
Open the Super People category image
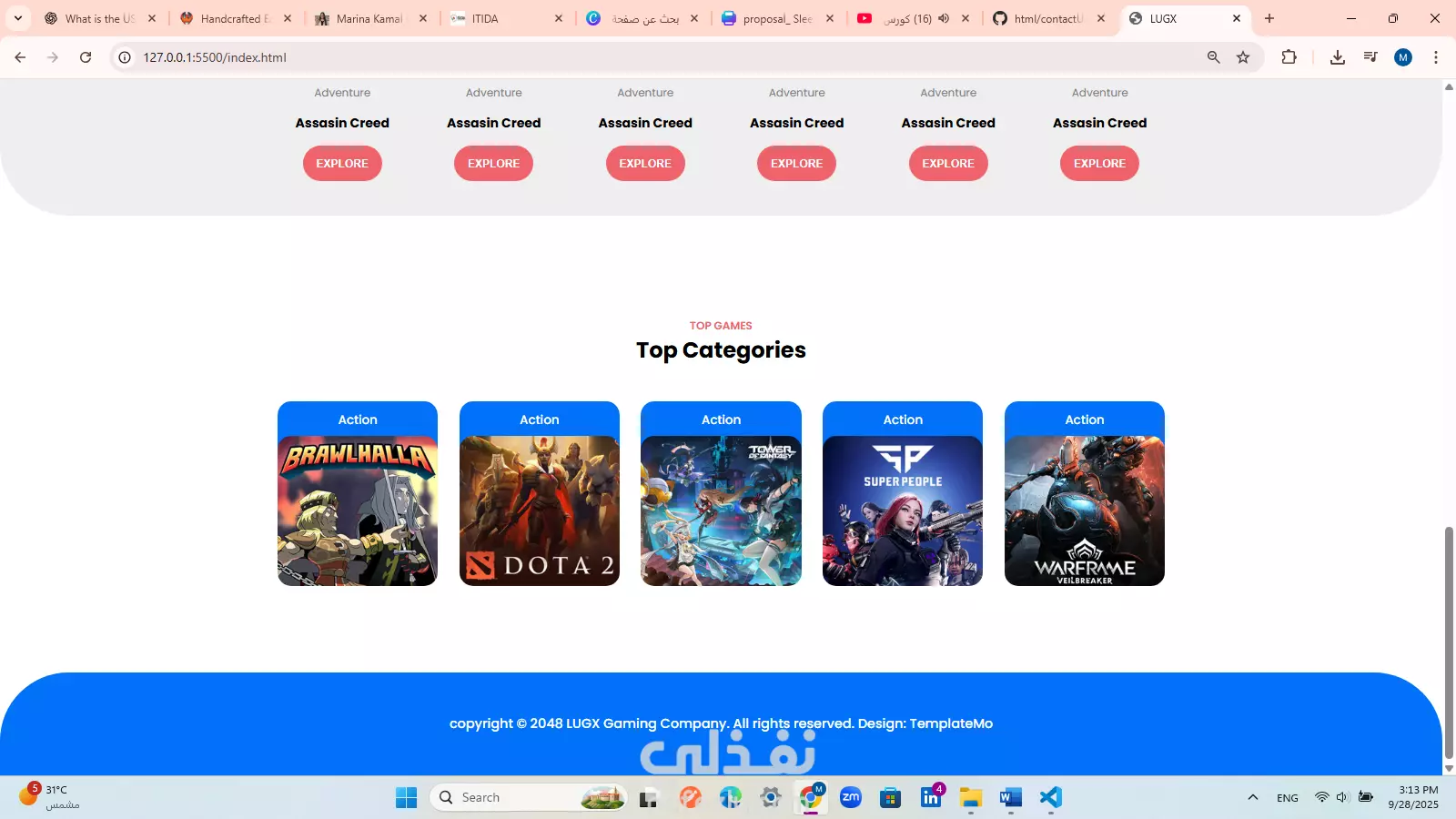[903, 511]
